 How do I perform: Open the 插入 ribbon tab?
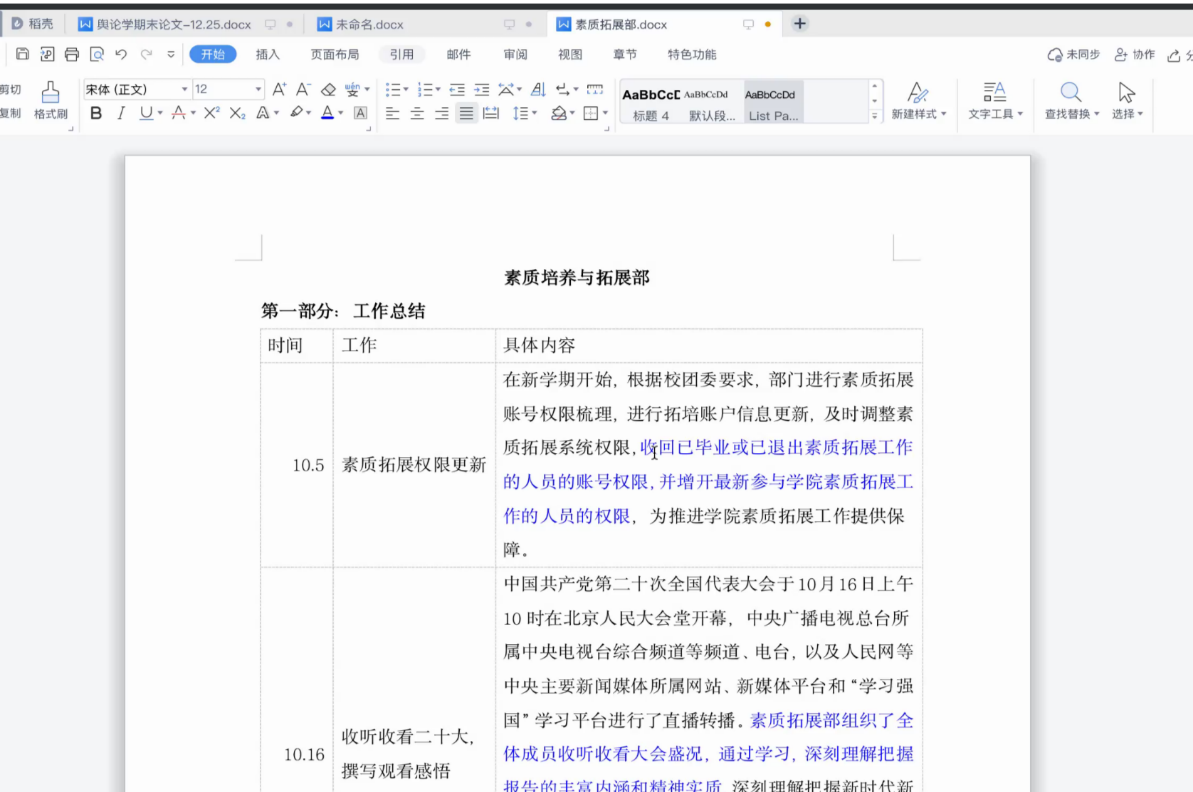point(268,54)
